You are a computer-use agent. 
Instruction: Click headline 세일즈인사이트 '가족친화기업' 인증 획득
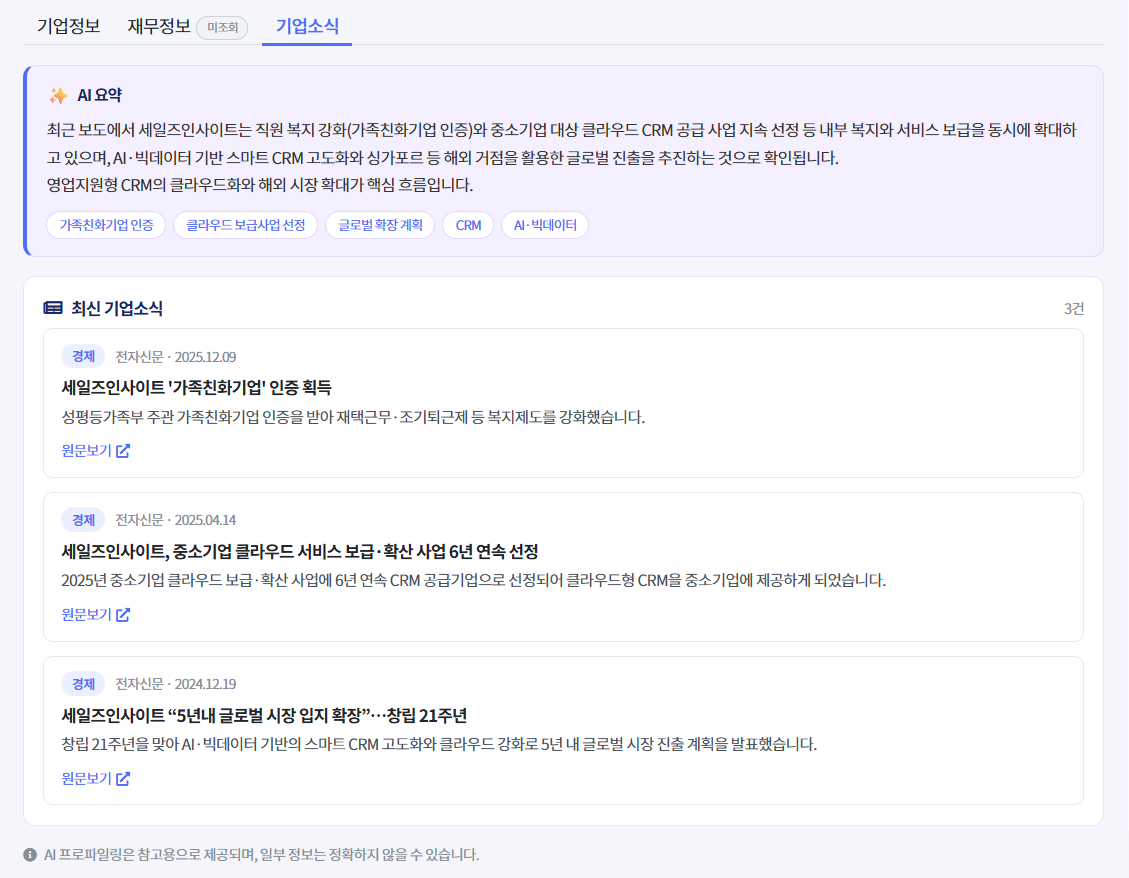(x=197, y=388)
